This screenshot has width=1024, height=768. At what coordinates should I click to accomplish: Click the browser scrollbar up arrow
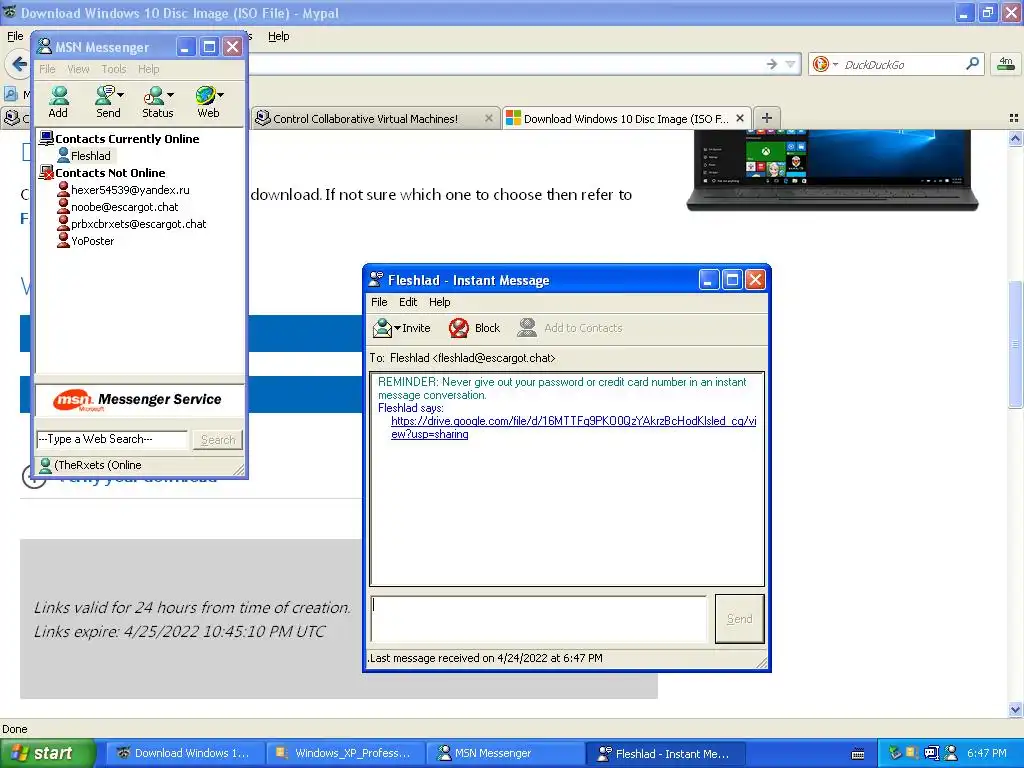coord(1015,138)
